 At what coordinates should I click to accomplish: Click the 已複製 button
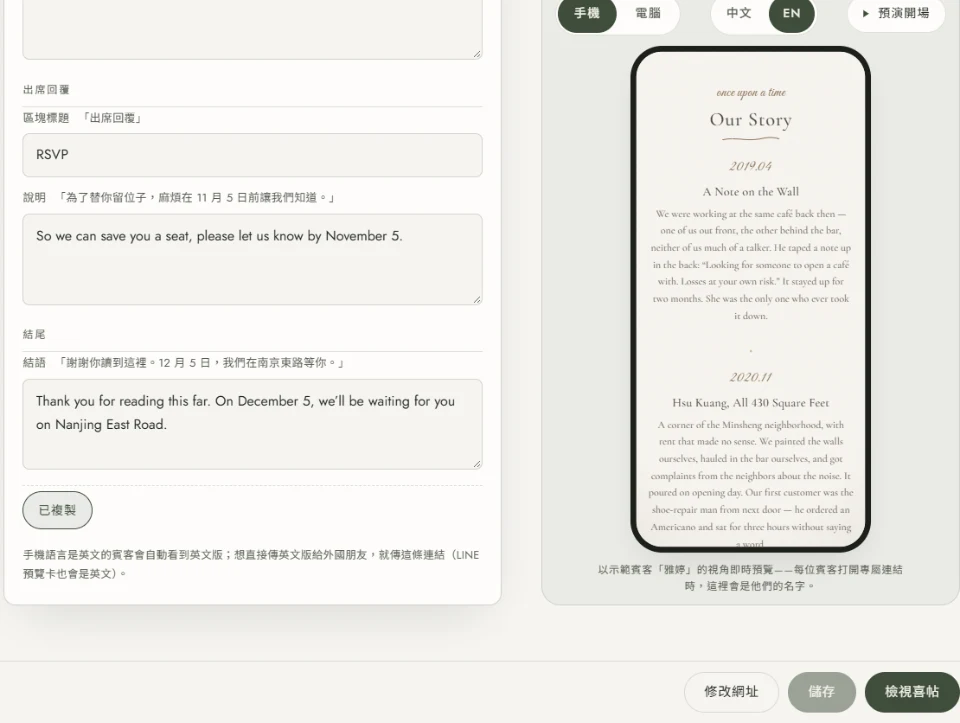[58, 510]
